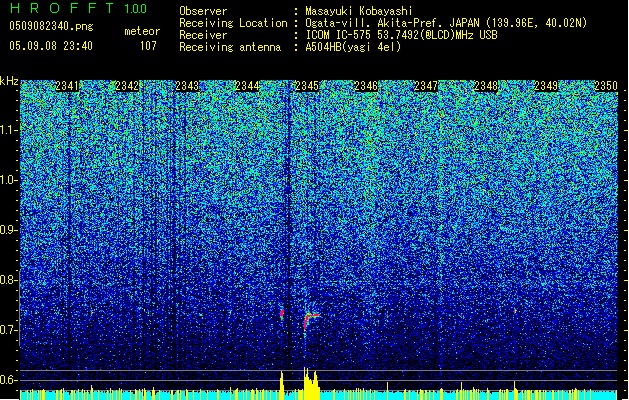Click the Receiving Location label
Screen dimensions: 629x400
pos(233,23)
